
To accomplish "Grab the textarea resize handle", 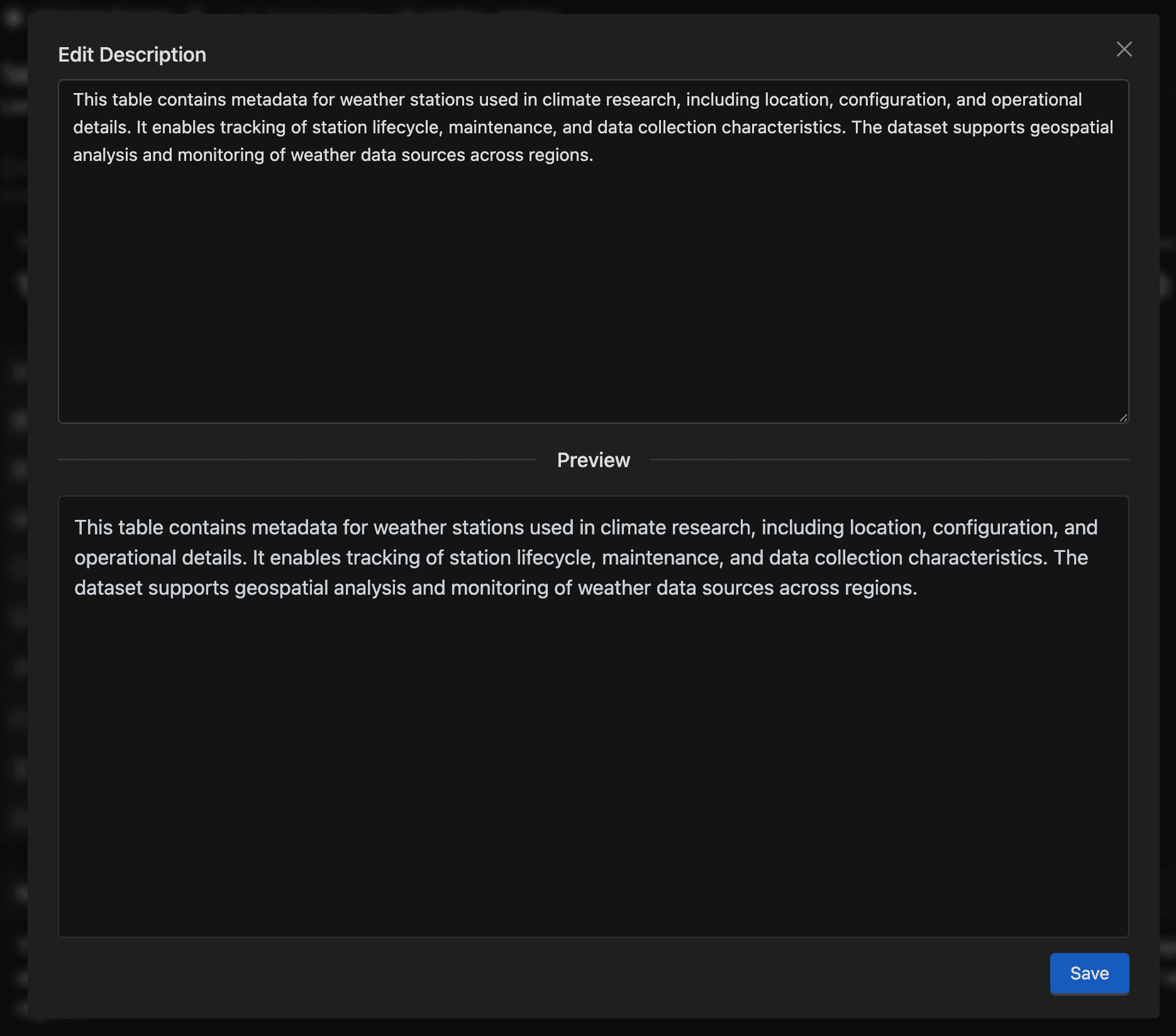I will [1123, 417].
